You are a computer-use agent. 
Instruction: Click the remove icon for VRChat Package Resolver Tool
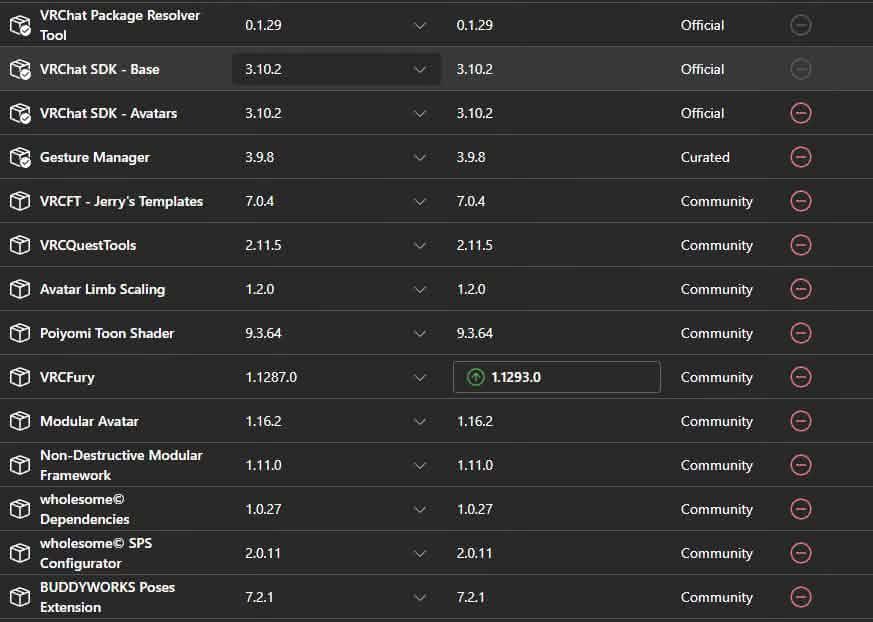click(x=801, y=25)
